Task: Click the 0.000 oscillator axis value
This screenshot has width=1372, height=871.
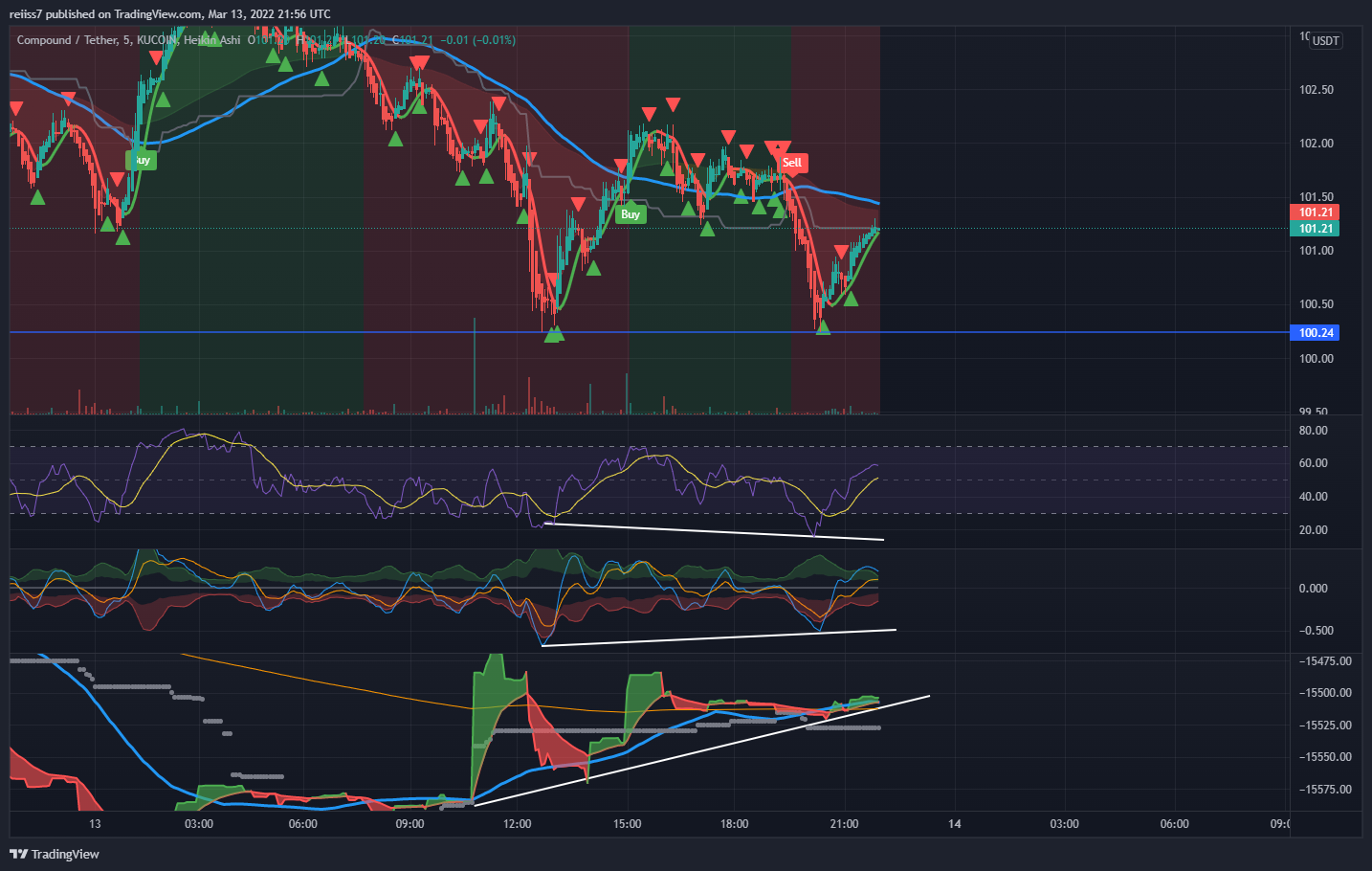Action: pos(1313,589)
